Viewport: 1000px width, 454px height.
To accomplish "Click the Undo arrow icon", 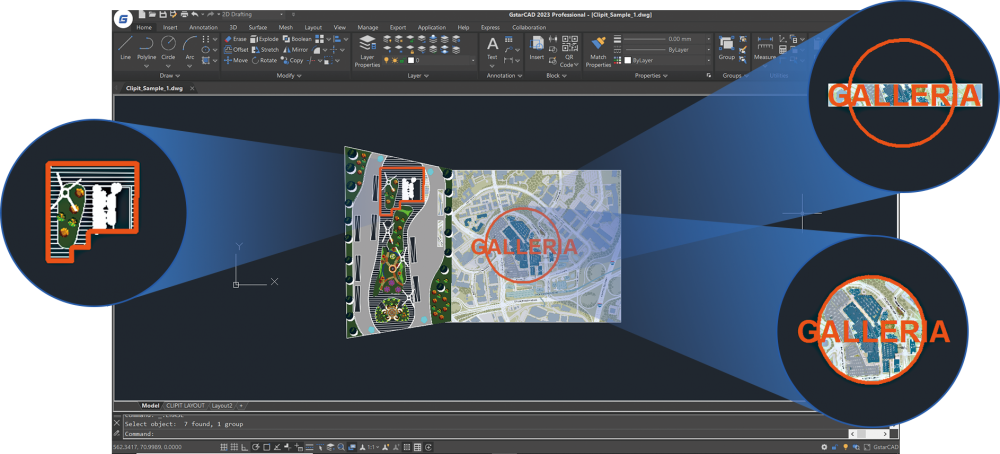I will pos(195,14).
